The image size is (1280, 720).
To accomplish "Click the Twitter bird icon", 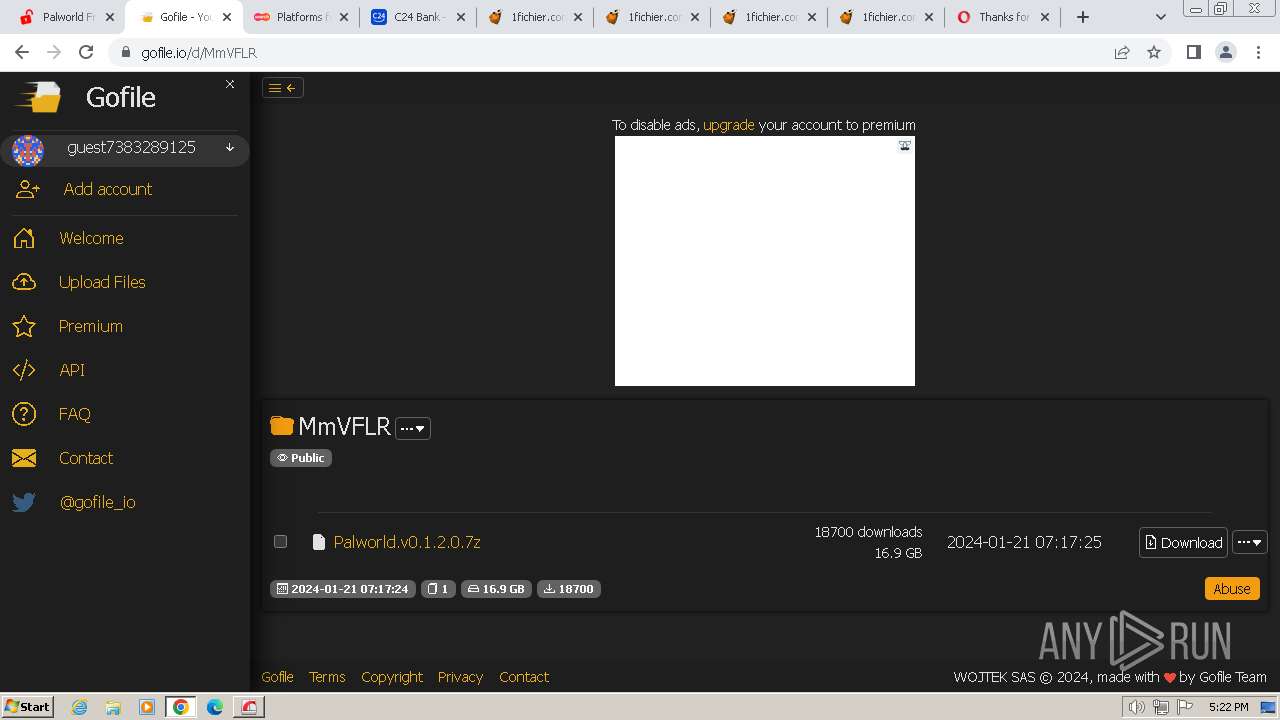I will [x=24, y=502].
